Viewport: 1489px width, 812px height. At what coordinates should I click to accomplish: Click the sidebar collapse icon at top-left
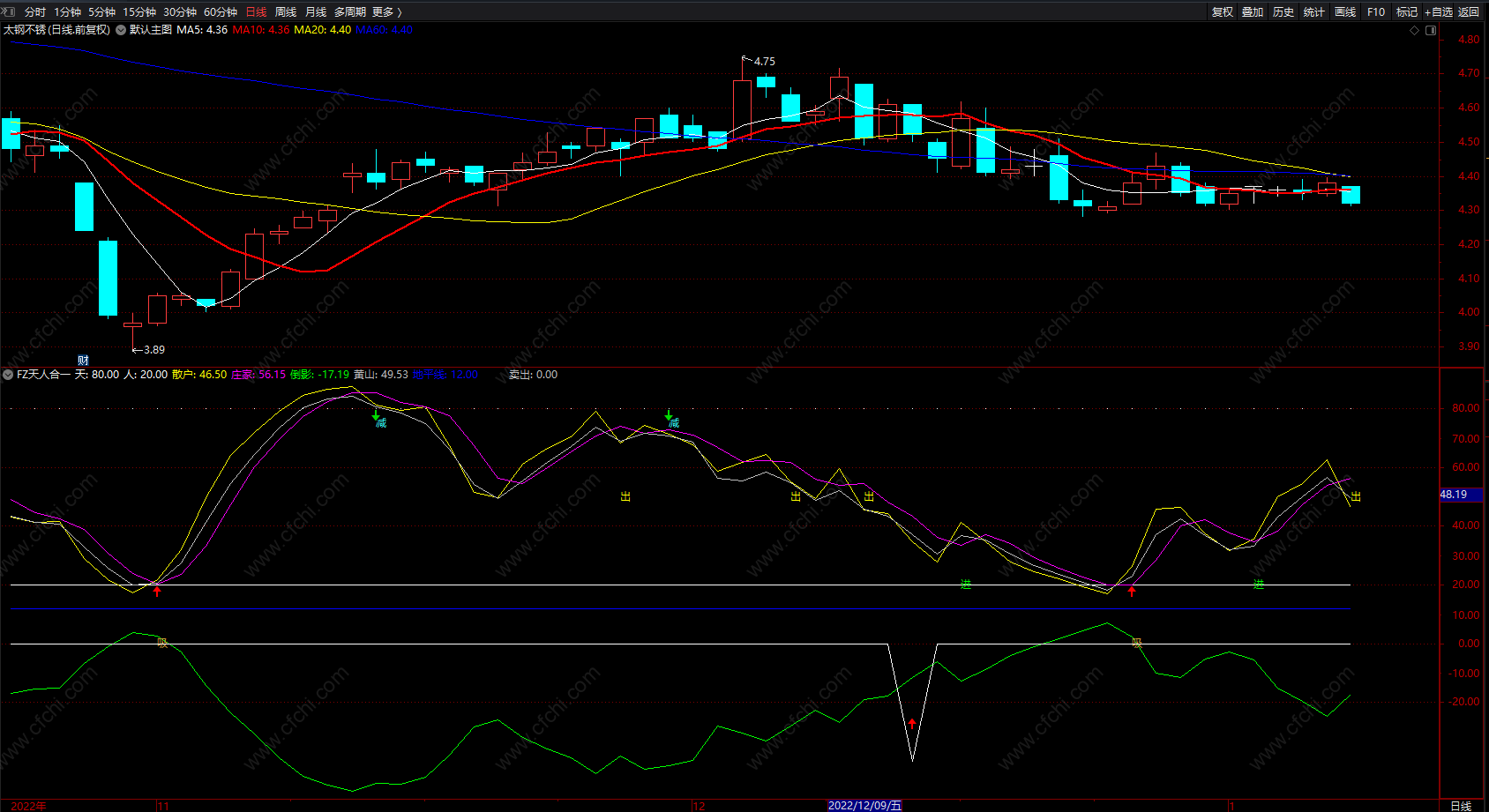click(x=9, y=11)
